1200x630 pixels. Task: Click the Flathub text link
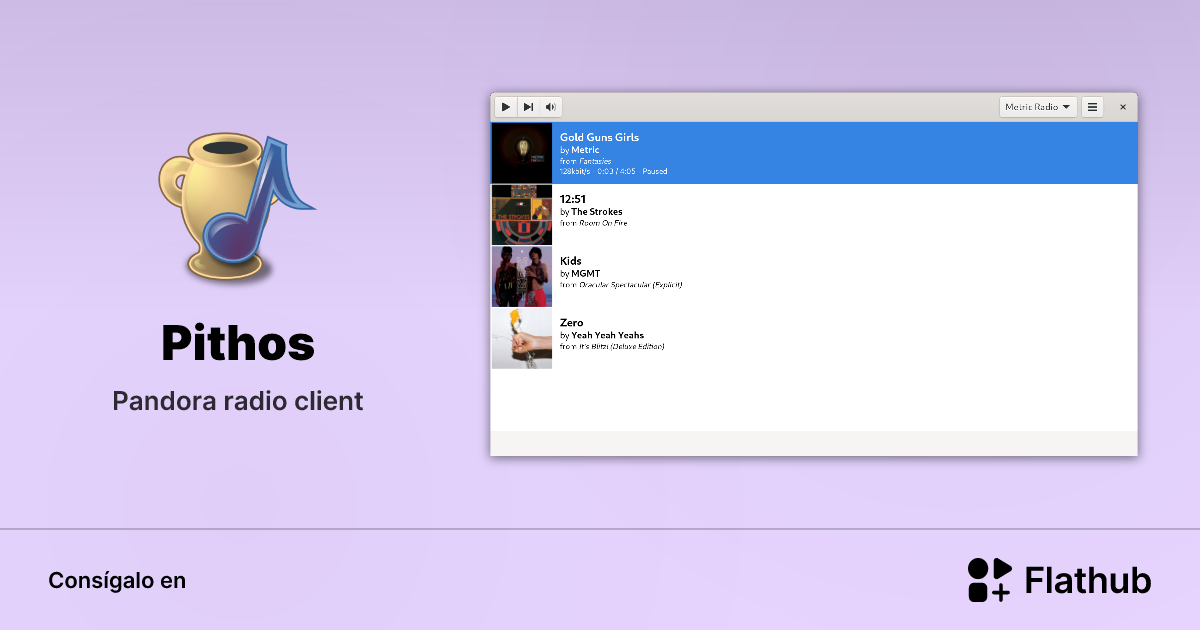(1087, 579)
